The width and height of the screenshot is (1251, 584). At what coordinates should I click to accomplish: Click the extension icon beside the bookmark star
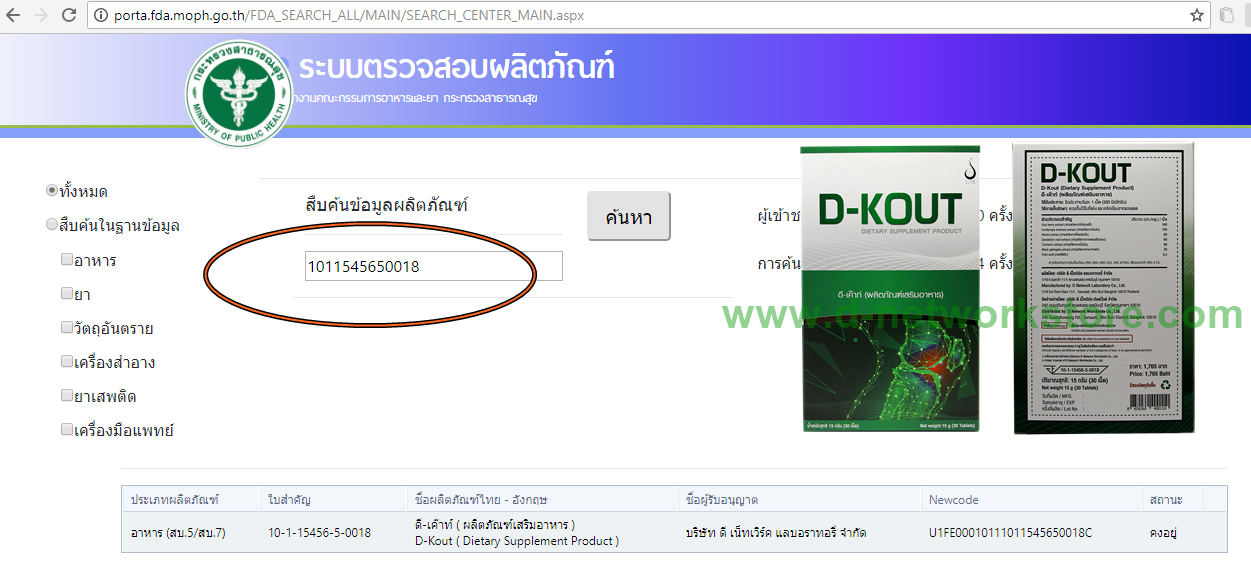1228,15
